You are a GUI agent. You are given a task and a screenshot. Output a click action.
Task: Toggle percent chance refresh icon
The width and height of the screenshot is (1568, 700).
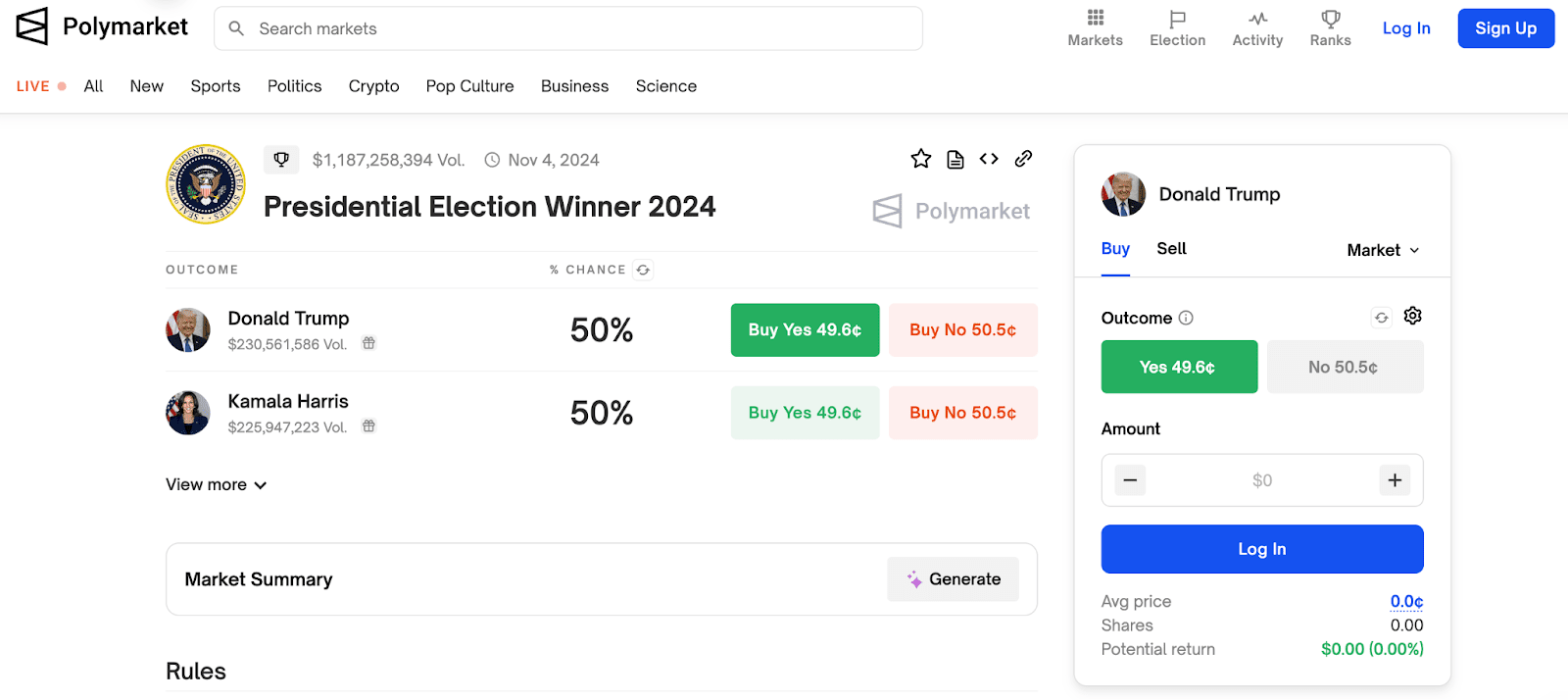point(643,270)
